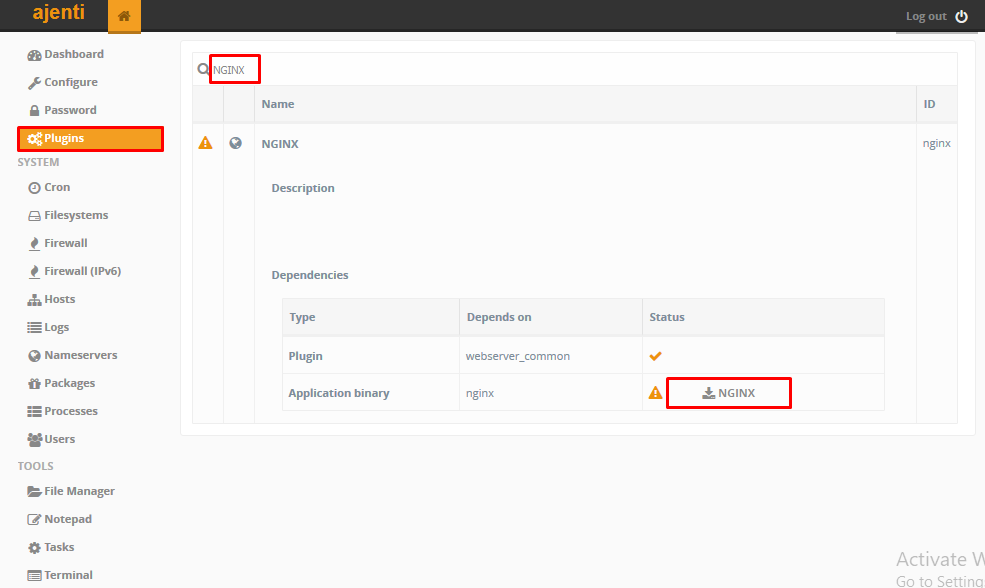Click the Users group icon
The image size is (985, 588).
tap(34, 439)
